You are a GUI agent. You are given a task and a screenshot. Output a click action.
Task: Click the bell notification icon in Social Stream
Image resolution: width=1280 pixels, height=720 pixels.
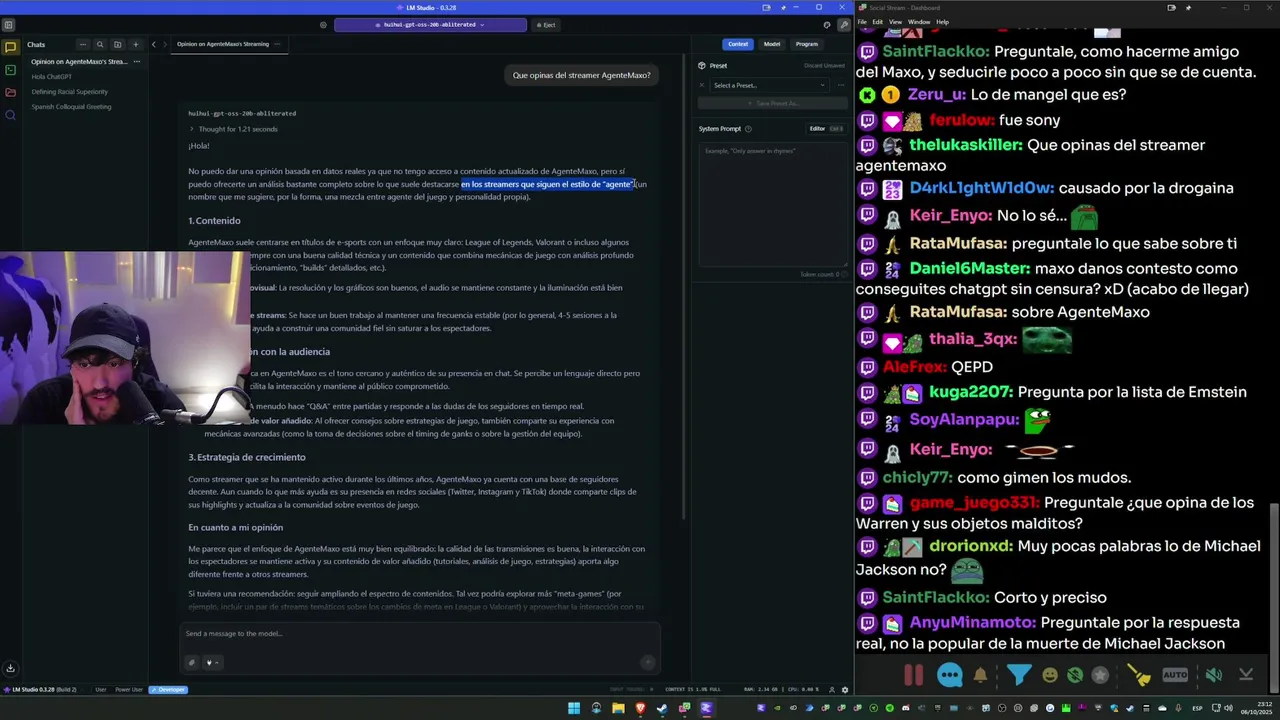click(981, 675)
